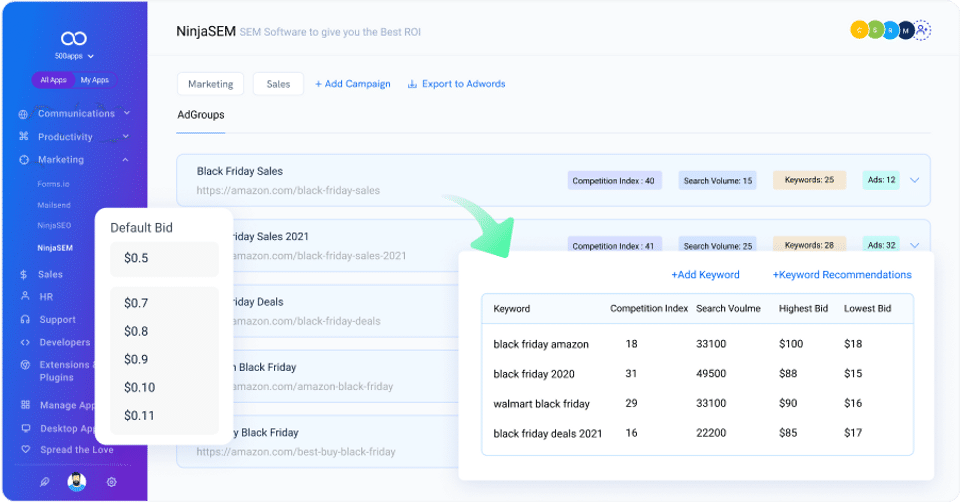The height and width of the screenshot is (502, 960).
Task: Click the Sales dollar icon
Action: (x=23, y=275)
